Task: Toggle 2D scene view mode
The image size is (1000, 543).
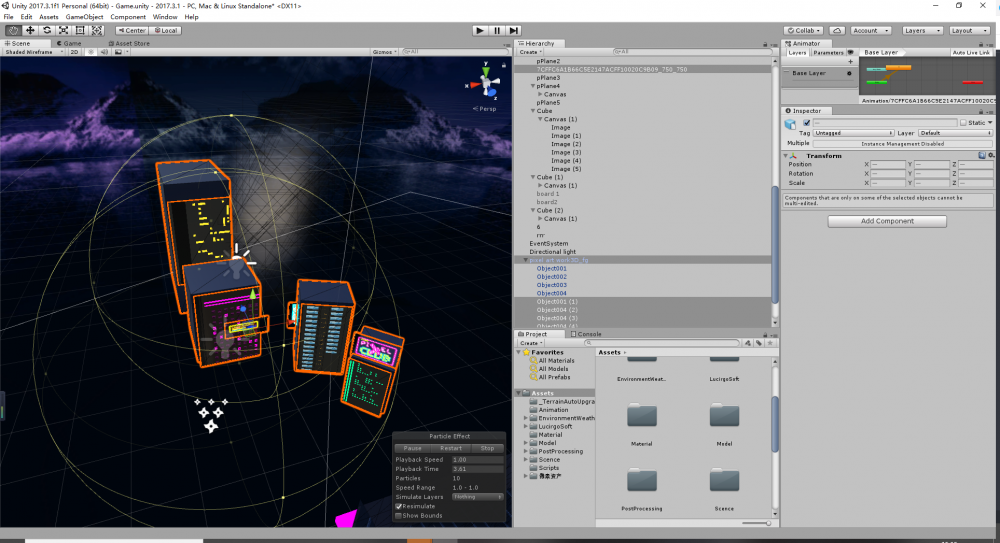Action: (x=74, y=52)
